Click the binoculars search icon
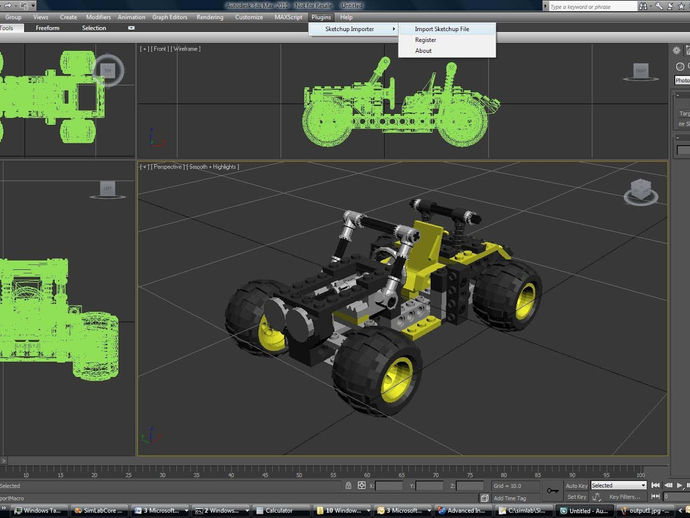 [x=643, y=6]
